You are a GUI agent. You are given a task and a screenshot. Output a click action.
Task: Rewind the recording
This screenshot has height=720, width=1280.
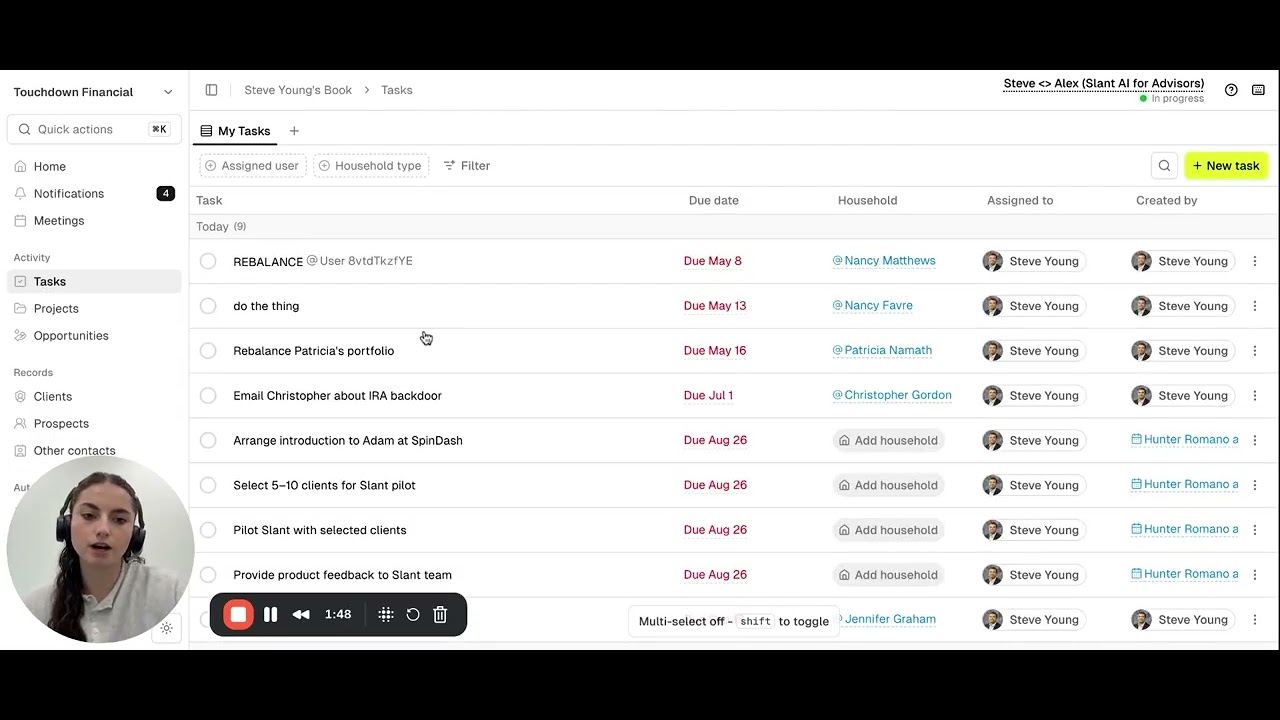click(301, 615)
